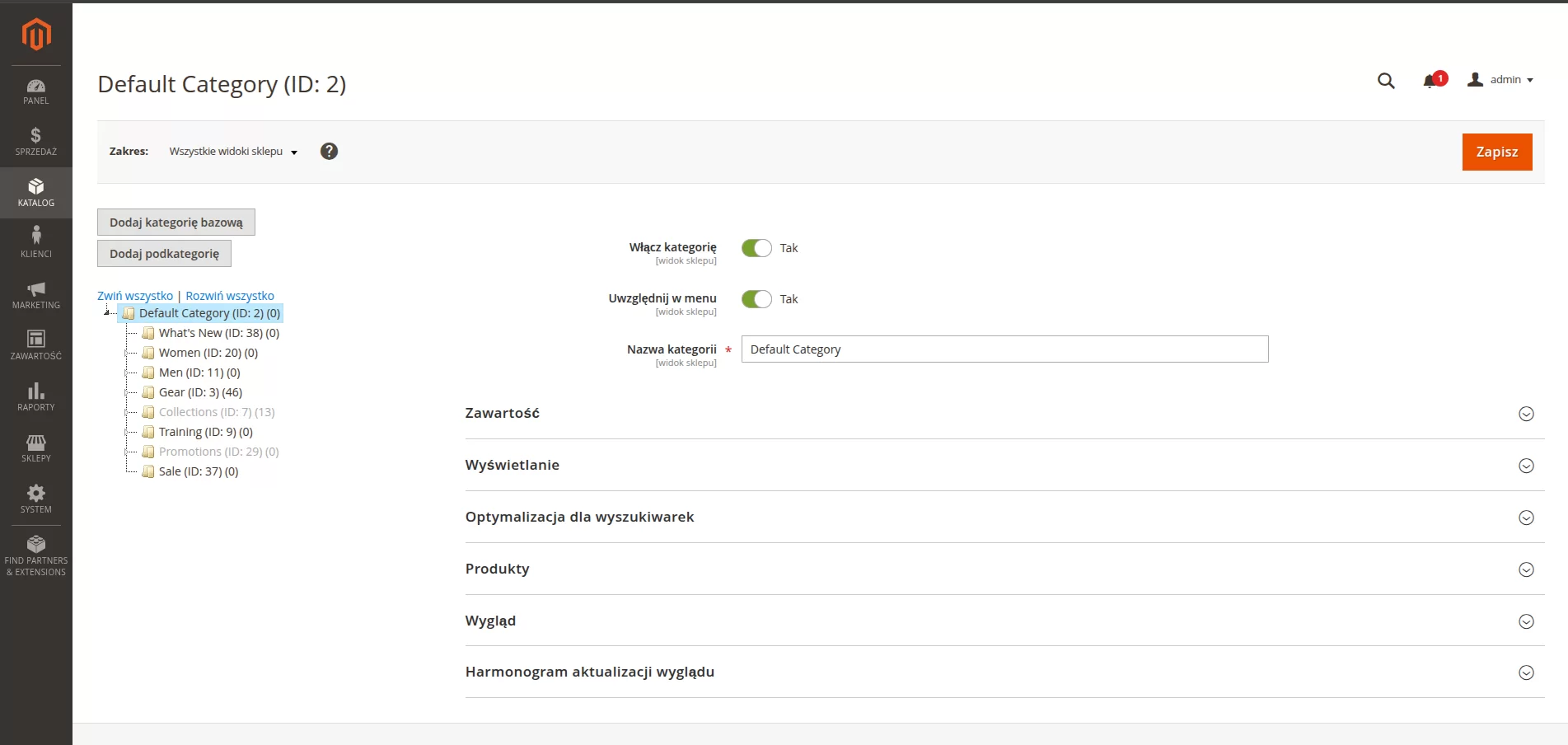Click the Zapisz save button
Viewport: 1568px width, 745px height.
(1496, 152)
